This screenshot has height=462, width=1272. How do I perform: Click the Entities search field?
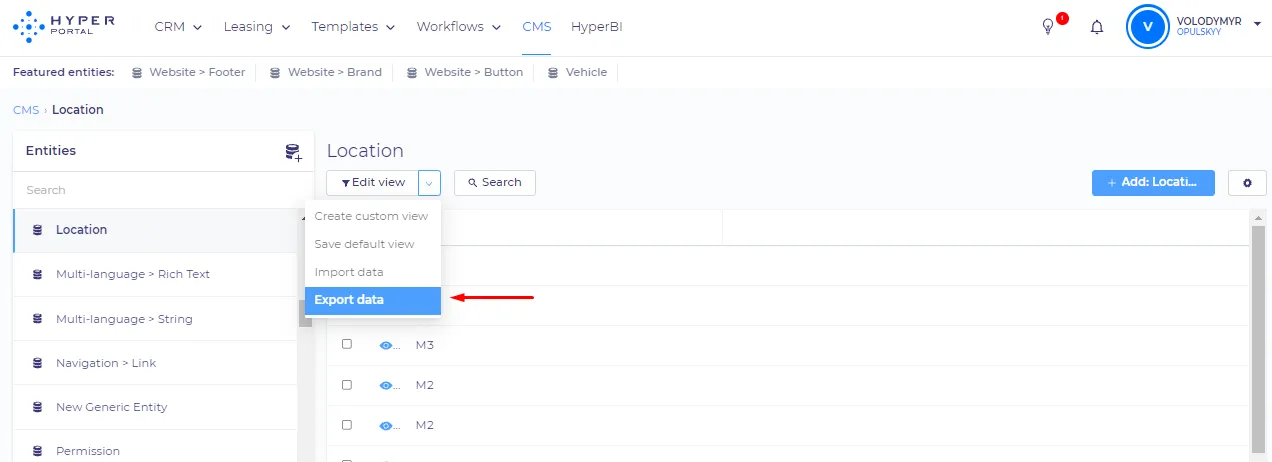point(163,190)
